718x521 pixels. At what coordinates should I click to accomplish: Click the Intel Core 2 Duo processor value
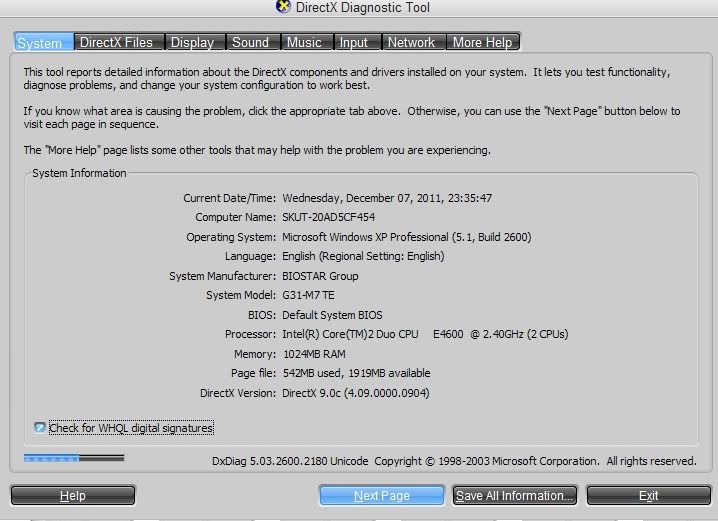click(x=425, y=334)
